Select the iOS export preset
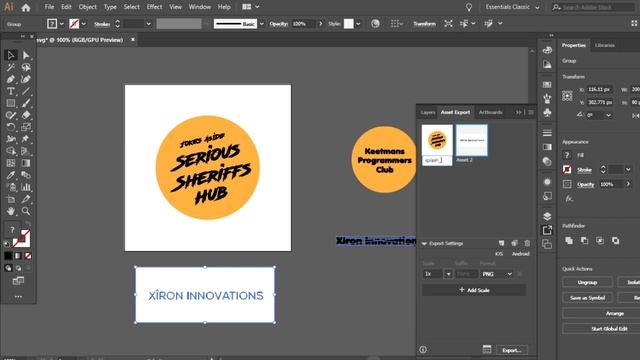Image resolution: width=640 pixels, height=360 pixels. 499,254
